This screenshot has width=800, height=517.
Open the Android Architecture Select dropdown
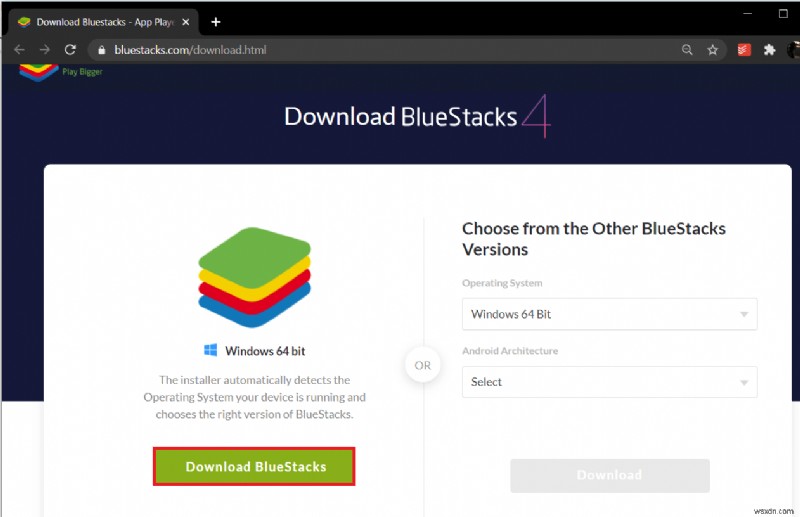click(609, 382)
